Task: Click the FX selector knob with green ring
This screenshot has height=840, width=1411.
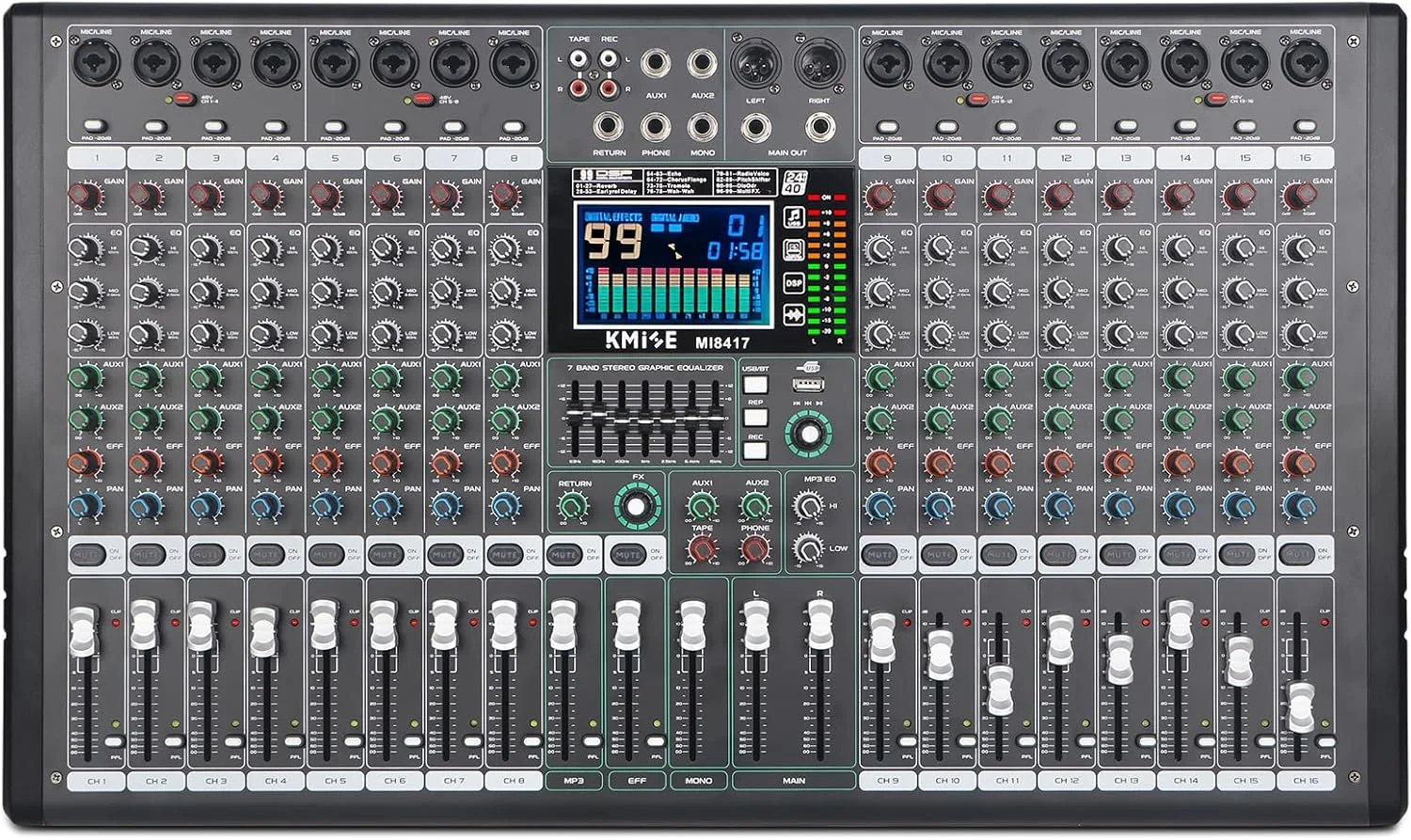Action: [637, 506]
